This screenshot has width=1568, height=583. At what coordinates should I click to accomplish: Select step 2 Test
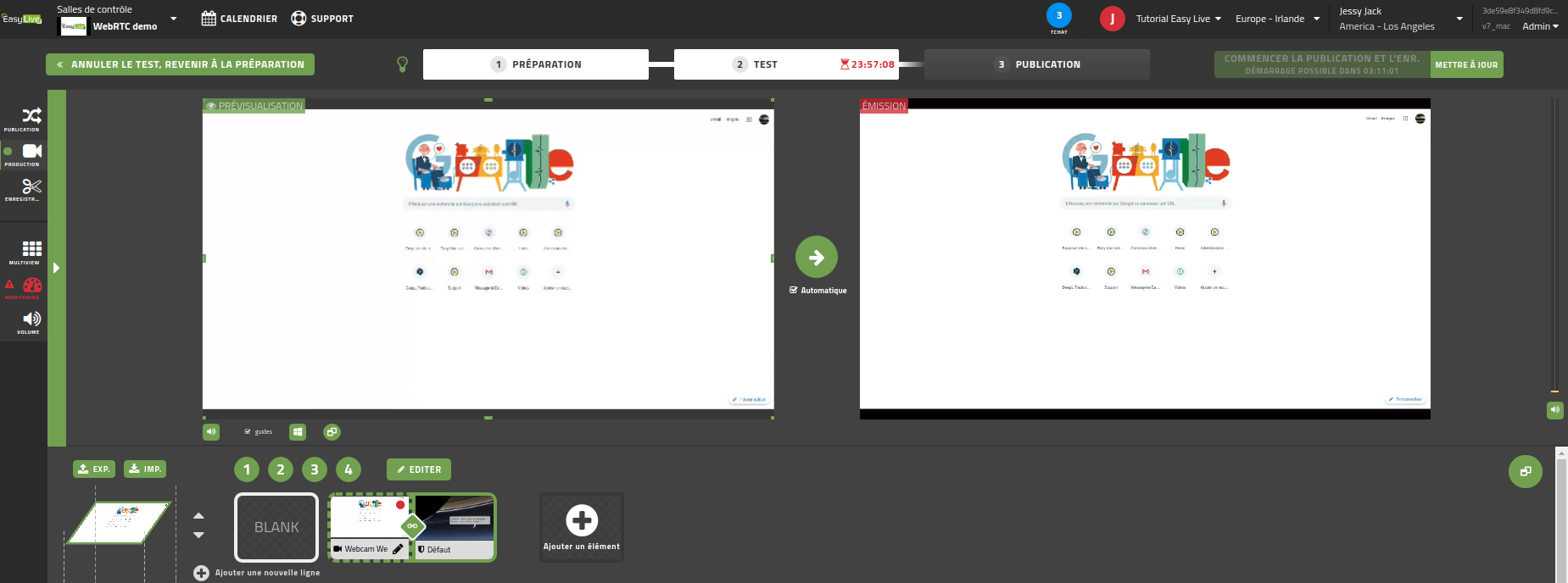(786, 64)
